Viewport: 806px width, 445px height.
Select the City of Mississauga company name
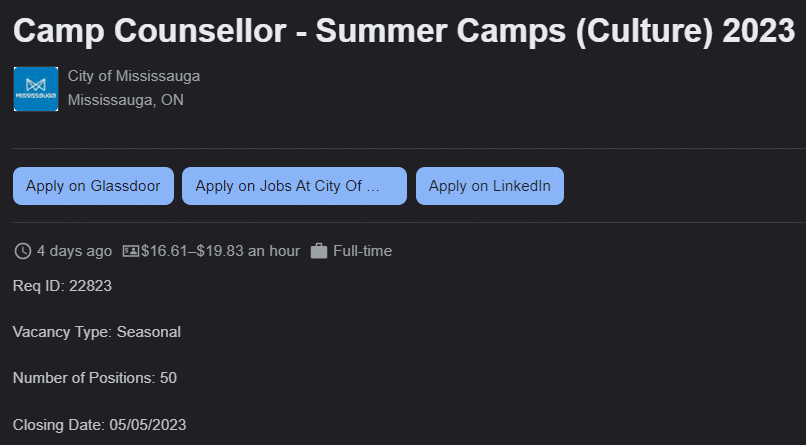coord(134,76)
